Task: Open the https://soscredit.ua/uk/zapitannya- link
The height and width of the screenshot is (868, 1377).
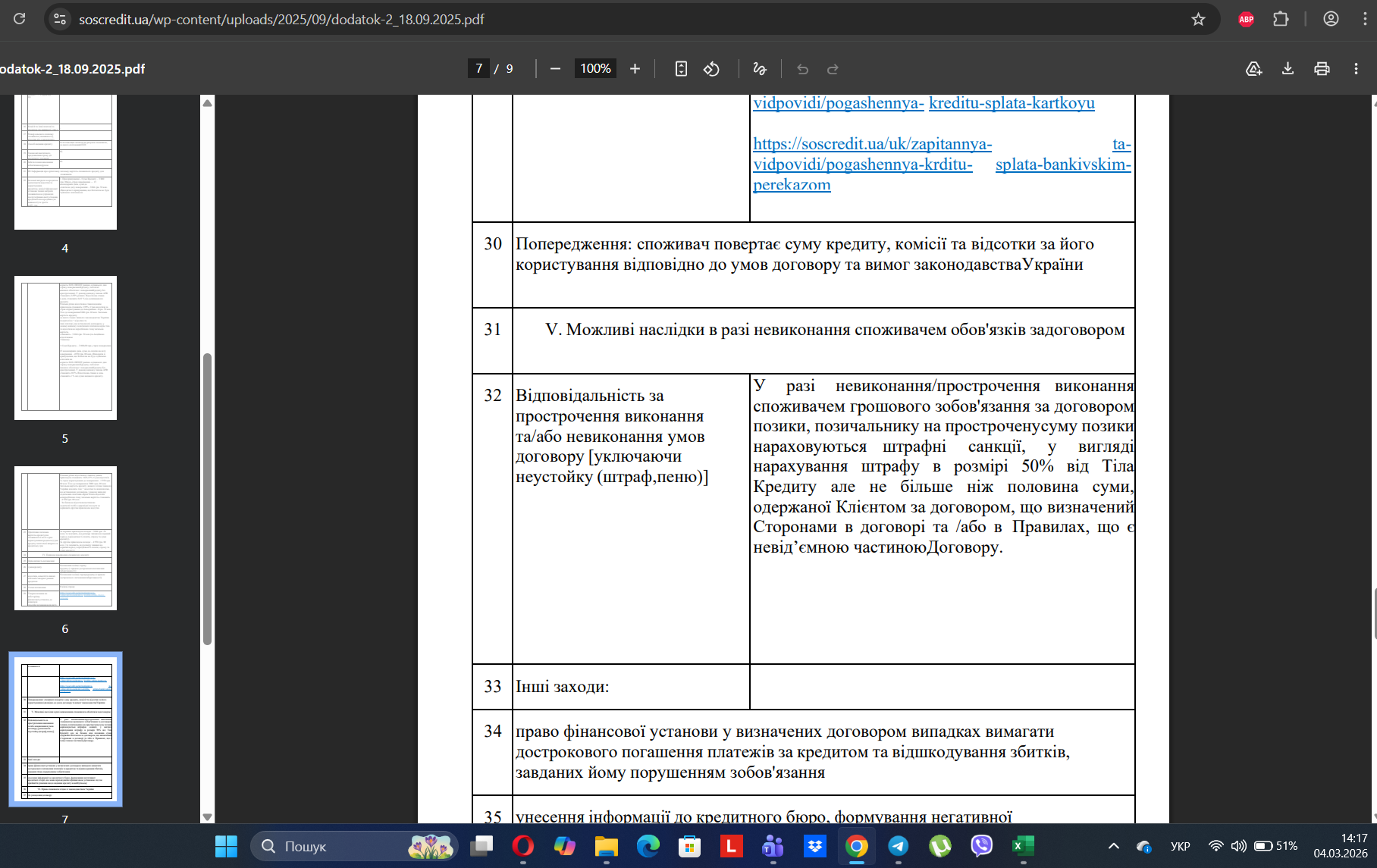Action: [872, 144]
